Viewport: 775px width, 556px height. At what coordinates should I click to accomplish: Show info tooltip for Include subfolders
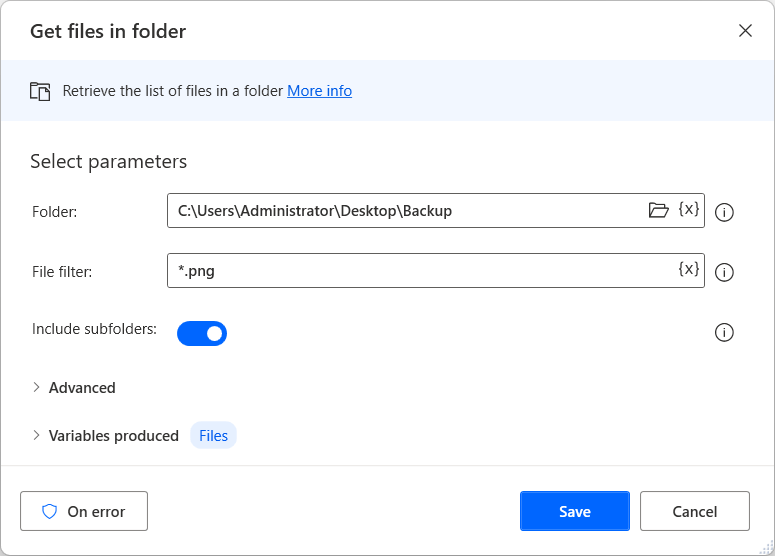coord(724,332)
